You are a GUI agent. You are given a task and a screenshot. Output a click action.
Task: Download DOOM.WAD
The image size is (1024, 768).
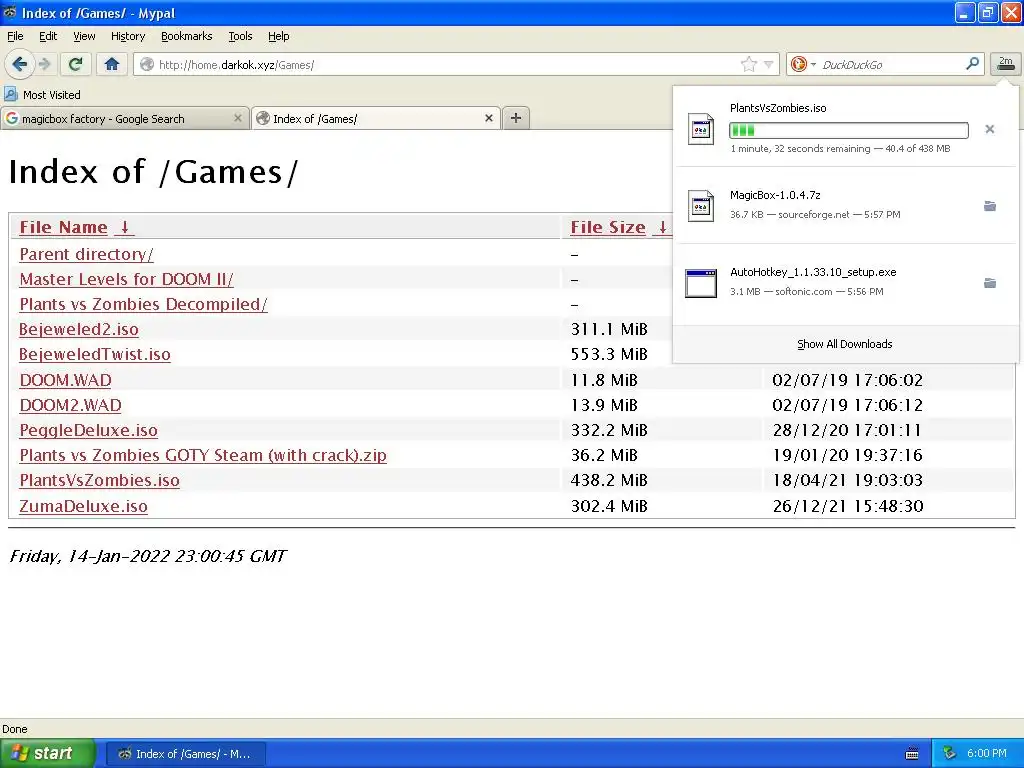[x=65, y=380]
